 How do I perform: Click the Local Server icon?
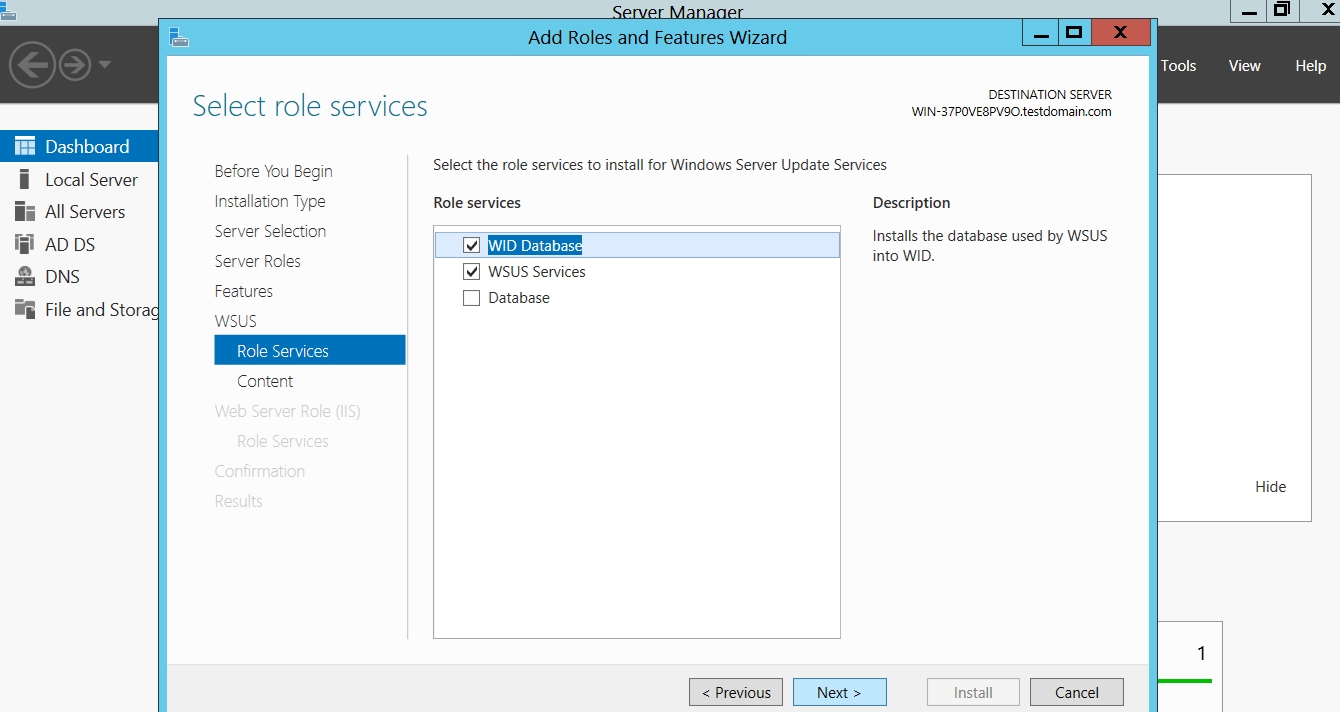(25, 180)
